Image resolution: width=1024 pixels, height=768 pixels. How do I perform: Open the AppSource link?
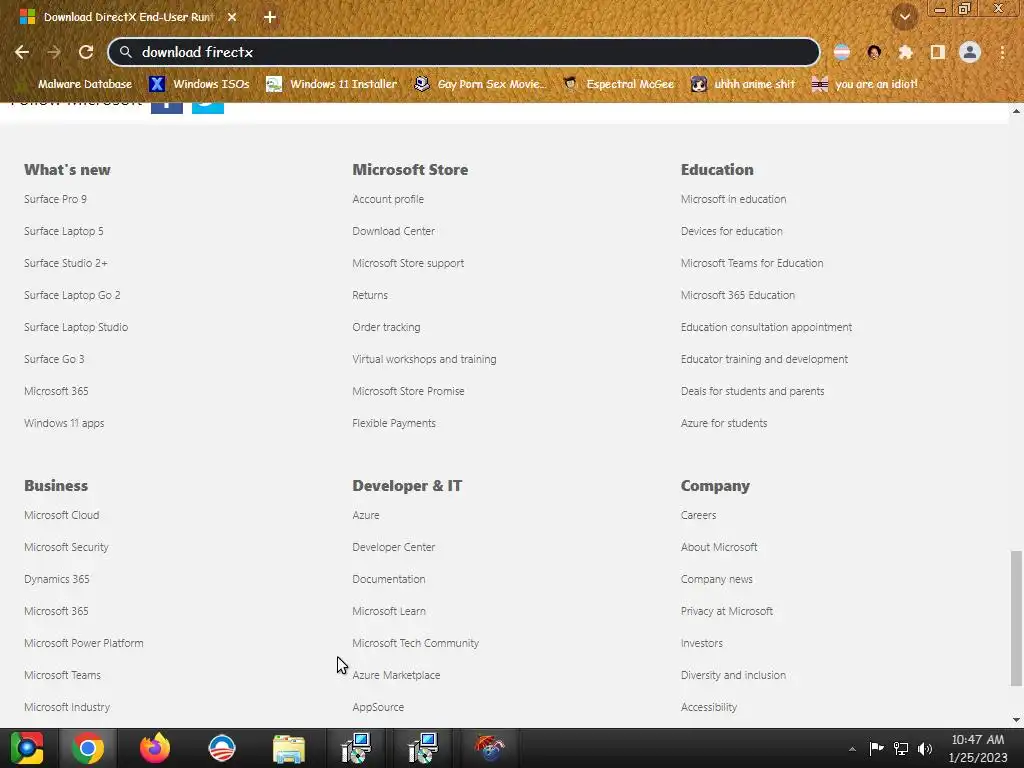[378, 707]
